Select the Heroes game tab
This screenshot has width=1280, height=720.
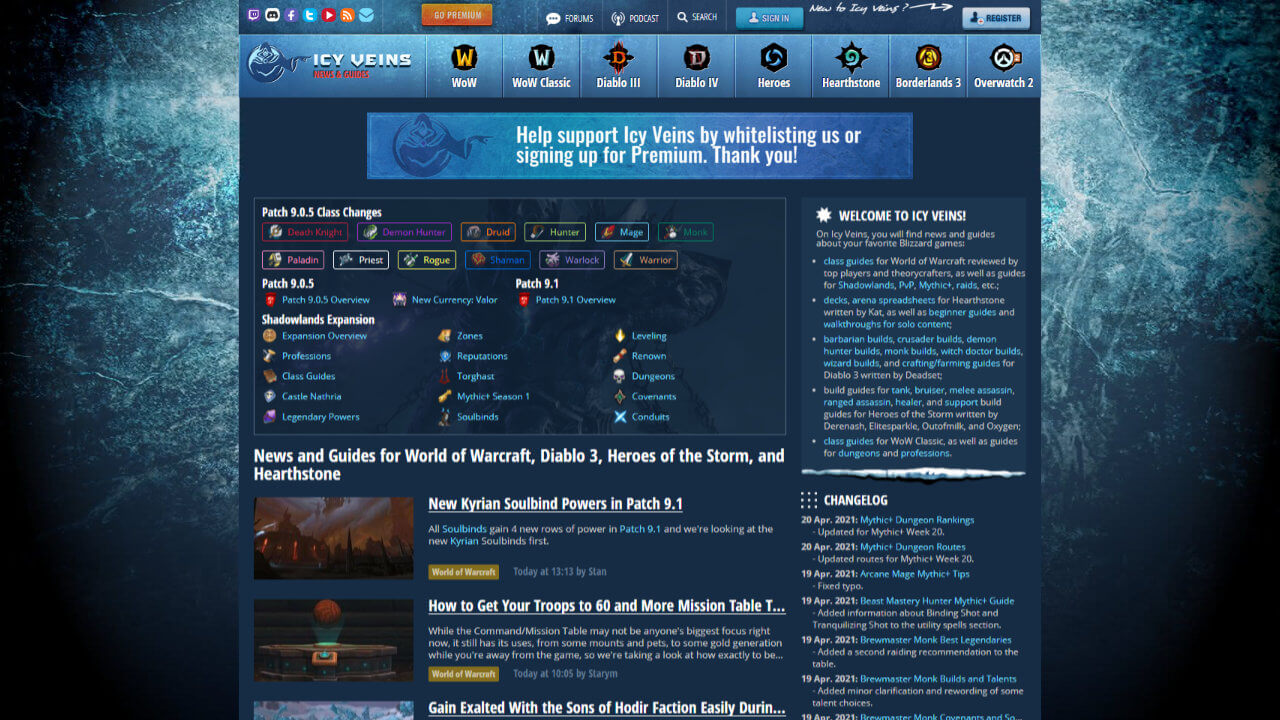coord(773,66)
